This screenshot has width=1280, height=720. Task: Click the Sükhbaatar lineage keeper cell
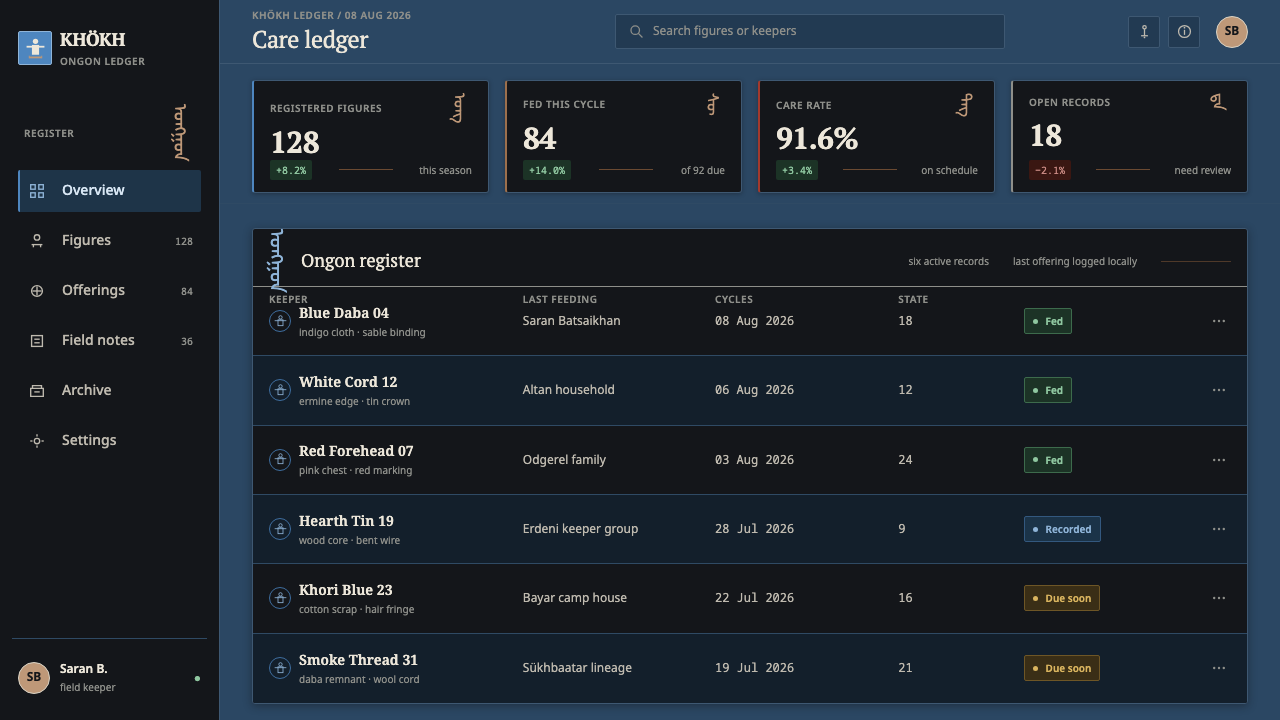coord(577,668)
